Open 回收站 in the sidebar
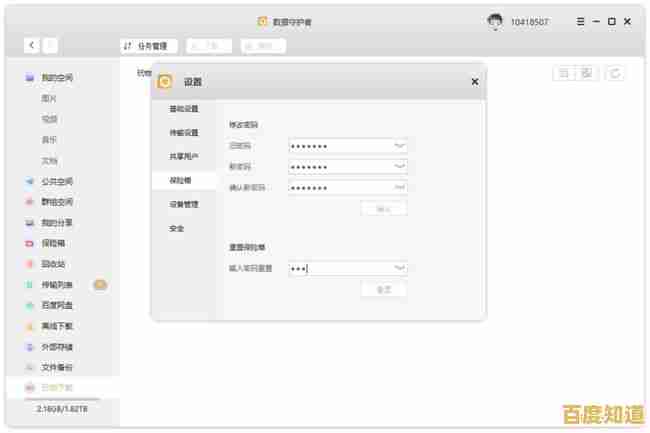Image resolution: width=650 pixels, height=433 pixels. 53,264
